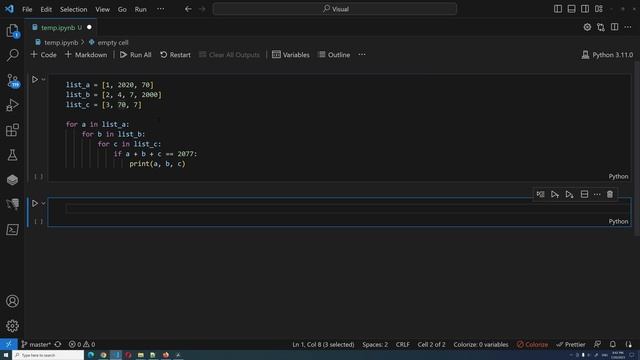The height and width of the screenshot is (360, 640).
Task: Open more cell actions menu
Action: (597, 195)
